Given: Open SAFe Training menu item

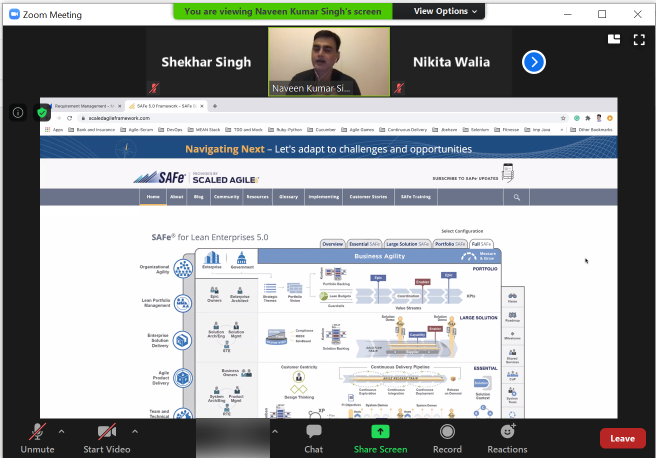Looking at the screenshot, I should click(x=416, y=197).
